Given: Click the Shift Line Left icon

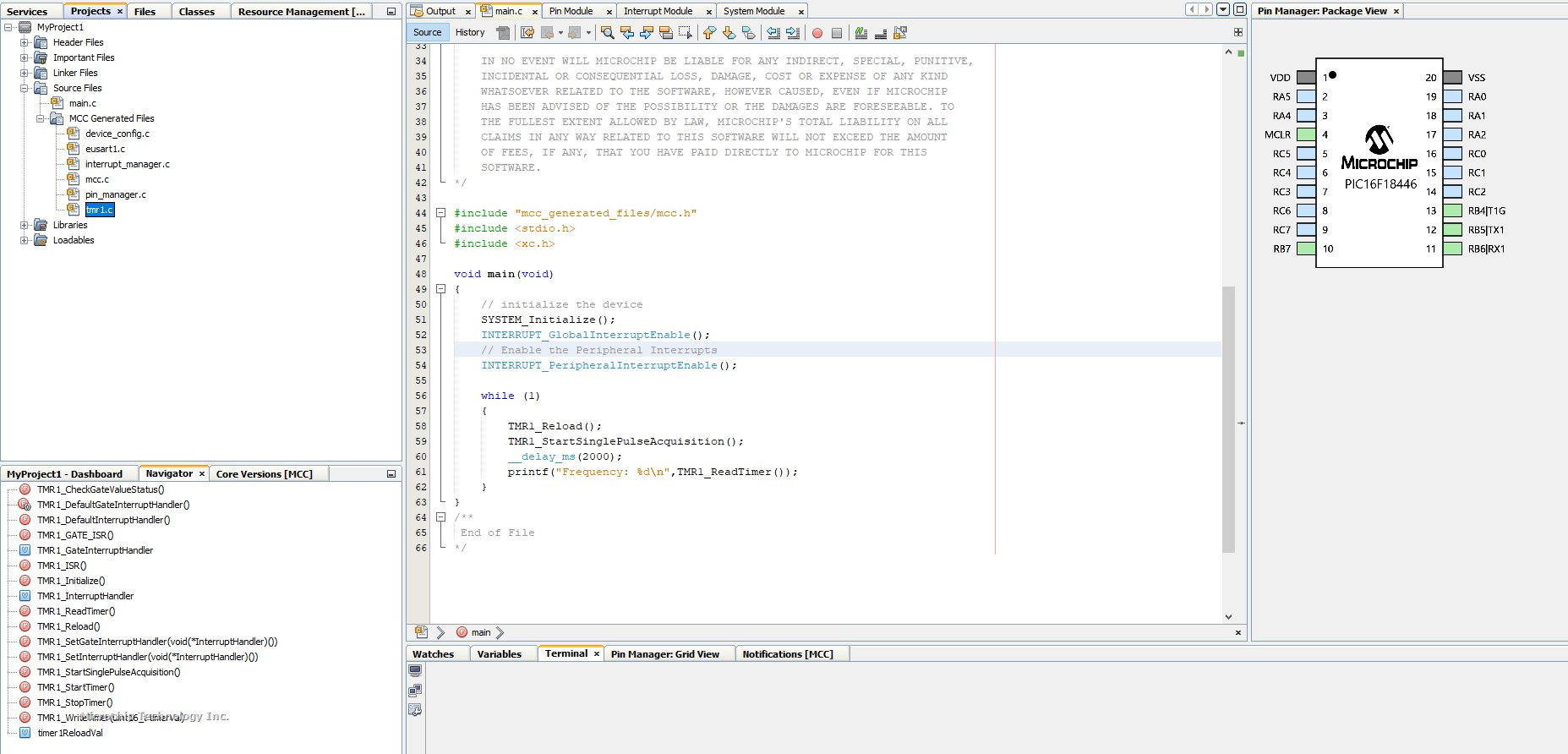Looking at the screenshot, I should pyautogui.click(x=773, y=33).
